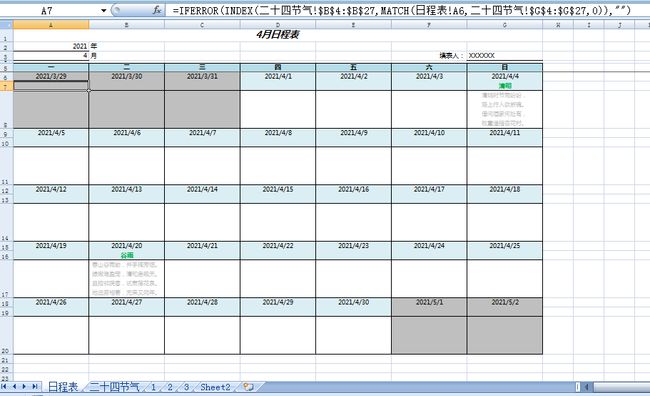Click previous sheet navigation arrow
The image size is (650, 396).
[x=14, y=386]
